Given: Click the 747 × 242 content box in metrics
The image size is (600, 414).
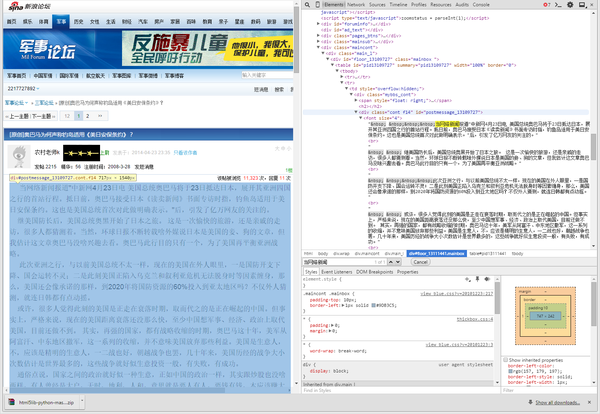Looking at the screenshot, I should coord(545,316).
